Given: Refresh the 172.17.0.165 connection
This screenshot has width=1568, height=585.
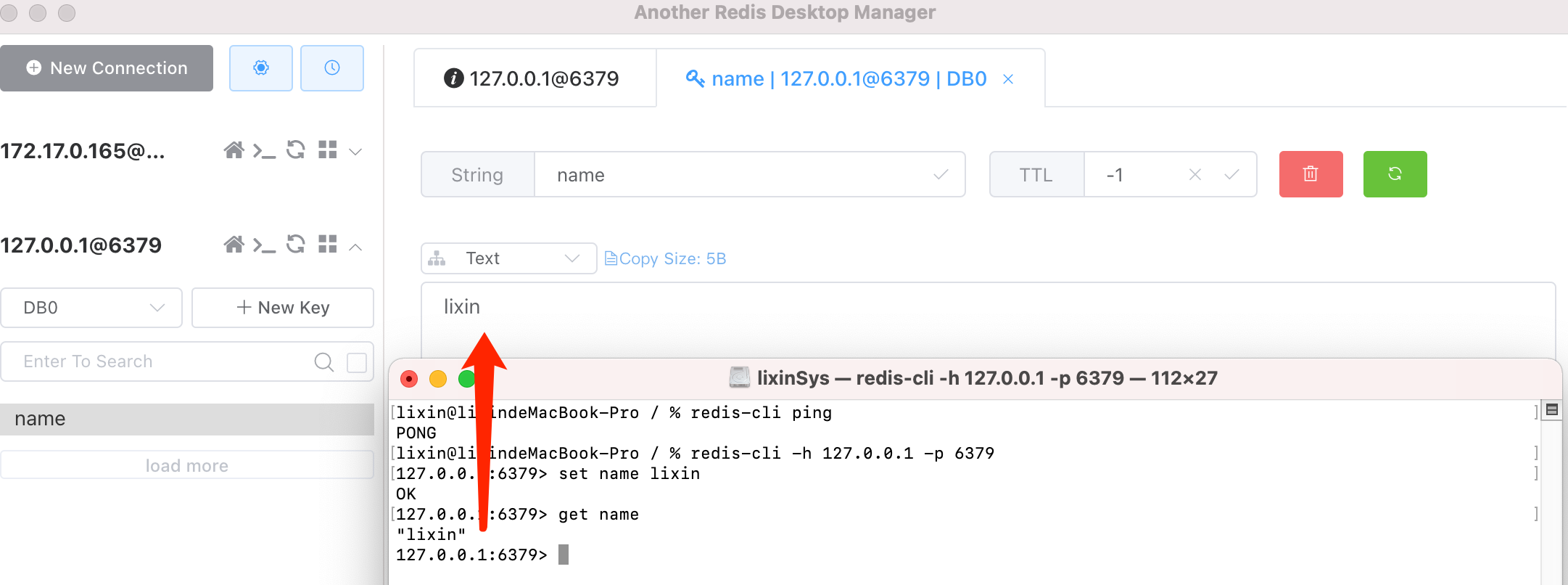Looking at the screenshot, I should [x=296, y=150].
